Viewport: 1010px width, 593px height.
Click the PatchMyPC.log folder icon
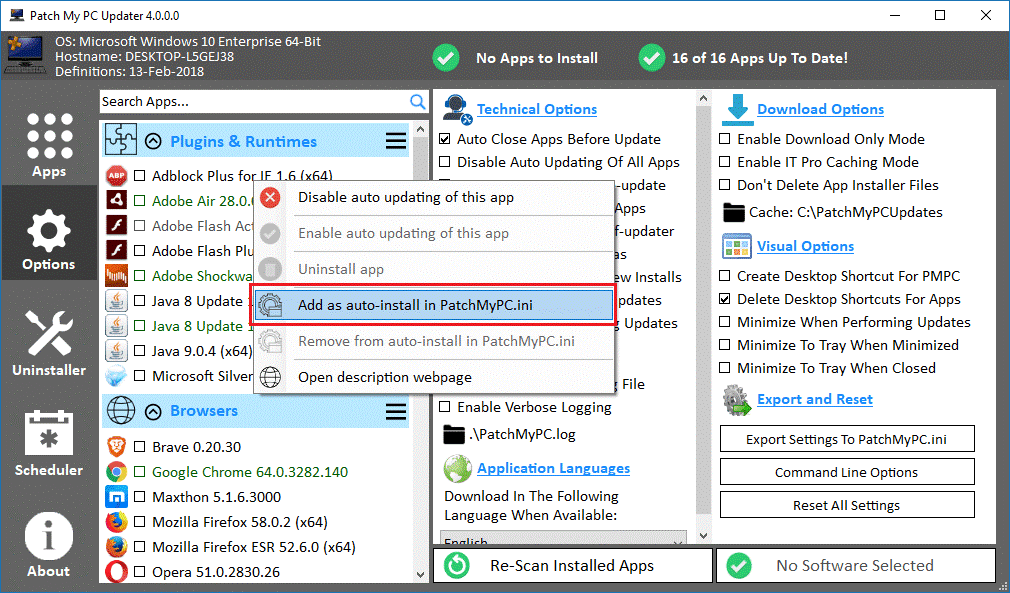[453, 434]
